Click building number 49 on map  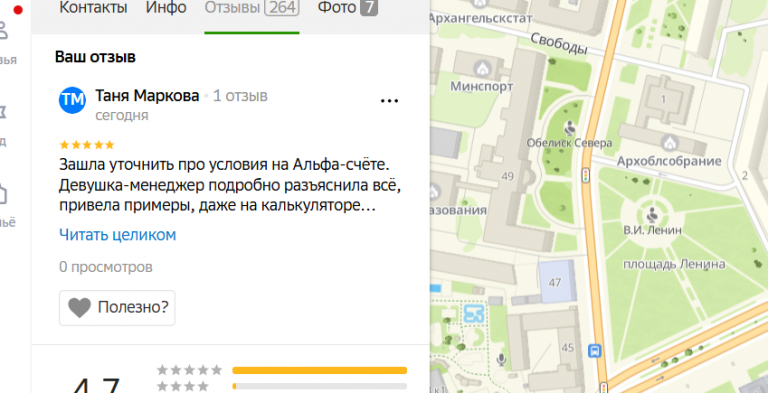pyautogui.click(x=508, y=176)
